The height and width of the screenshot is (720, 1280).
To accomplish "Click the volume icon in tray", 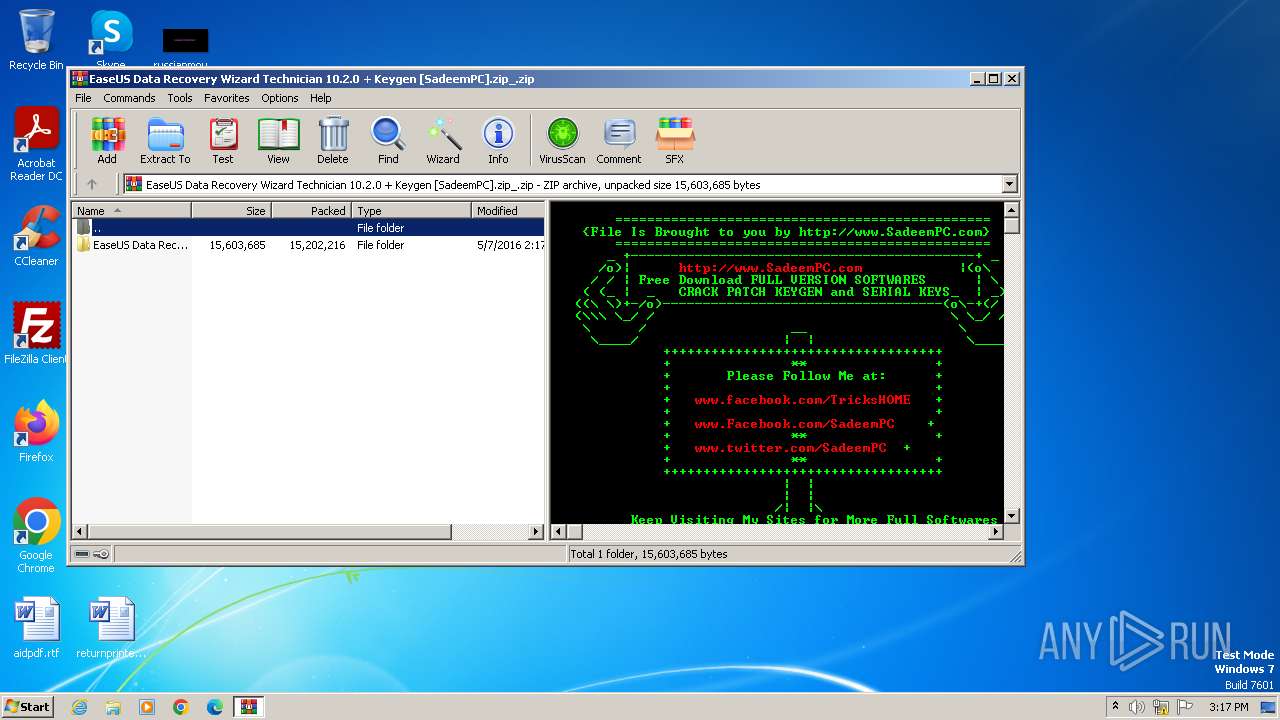I will (1137, 707).
